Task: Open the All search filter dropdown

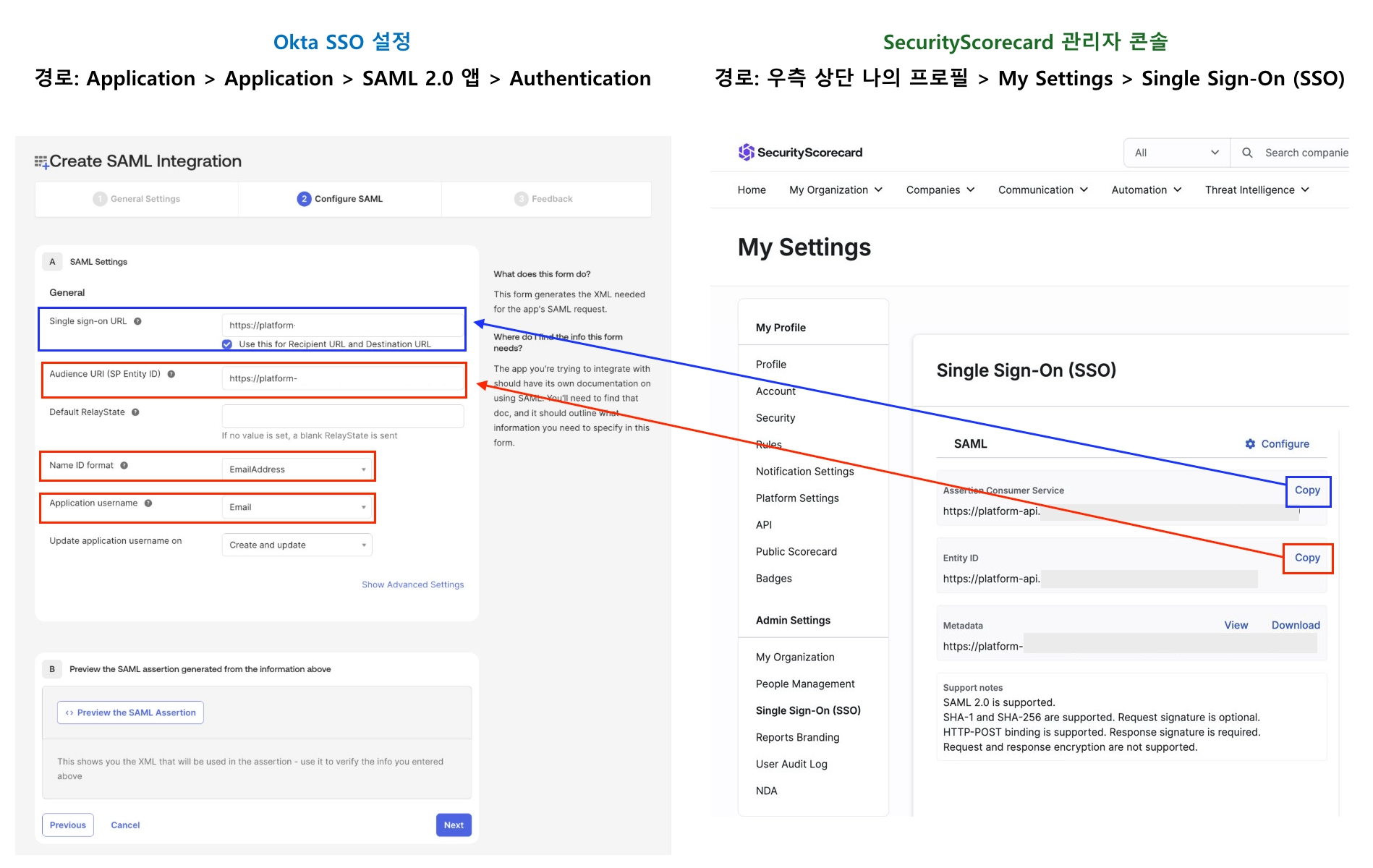Action: tap(1177, 153)
